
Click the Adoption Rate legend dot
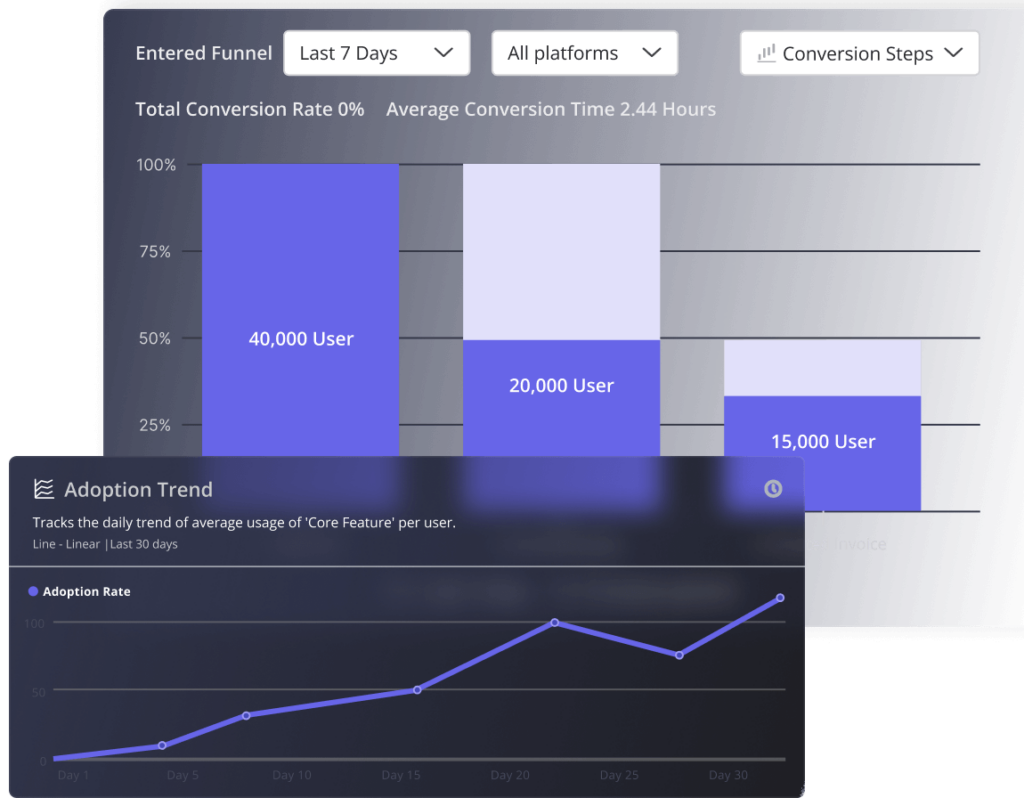coord(33,592)
